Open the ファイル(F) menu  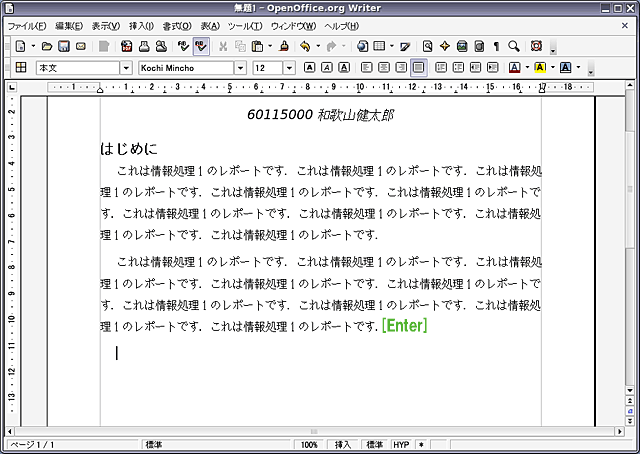coord(27,25)
